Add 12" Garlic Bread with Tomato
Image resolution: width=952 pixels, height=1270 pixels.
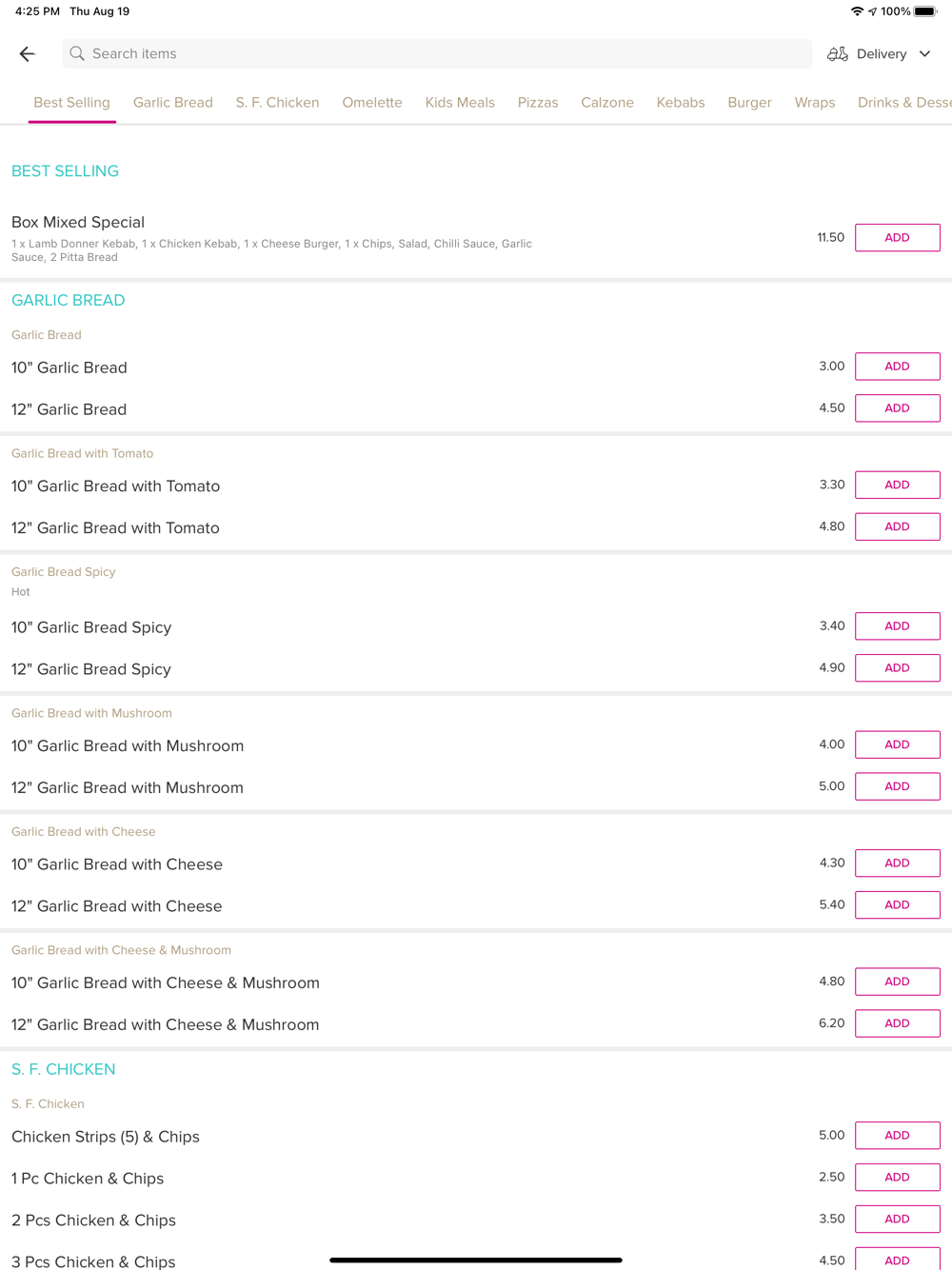[897, 526]
